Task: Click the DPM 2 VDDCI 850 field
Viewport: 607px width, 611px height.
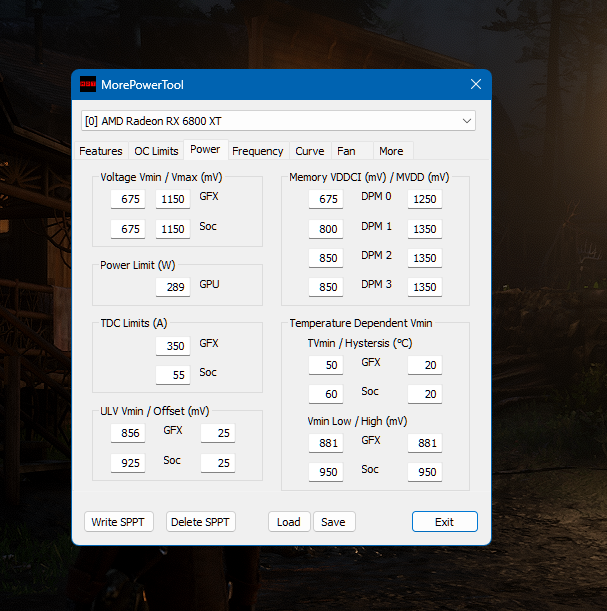Action: (x=326, y=258)
